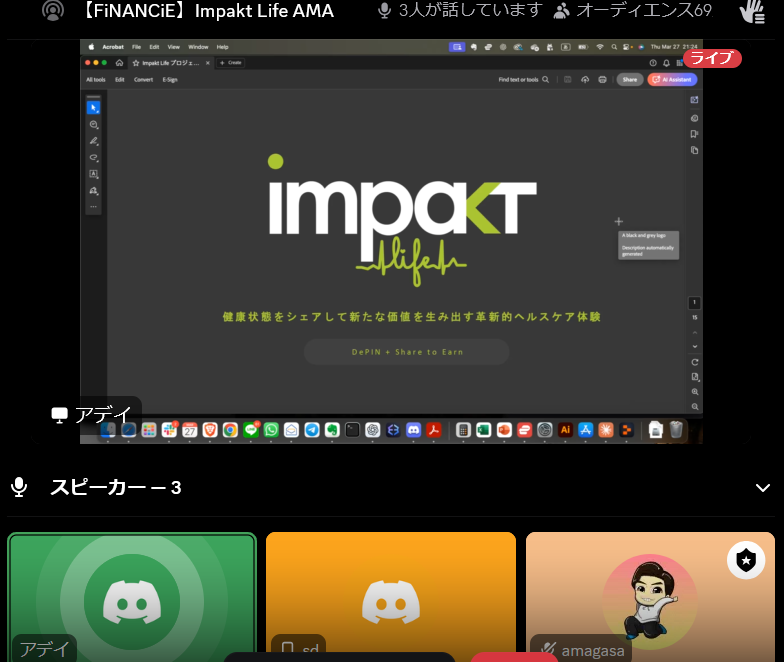This screenshot has height=662, width=784.
Task: Open All tools in Acrobat toolbar
Action: pyautogui.click(x=96, y=80)
